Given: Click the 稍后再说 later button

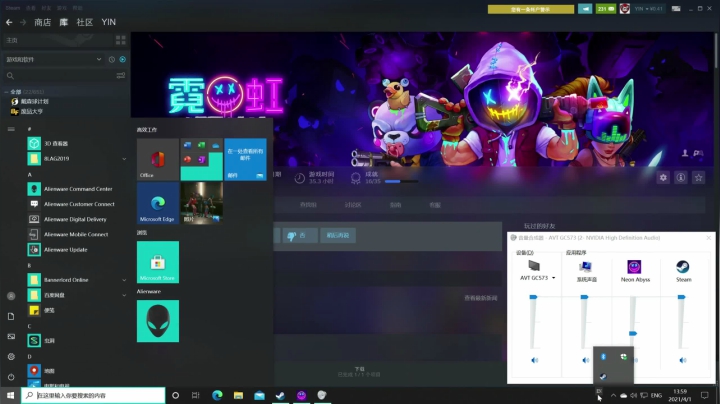Looking at the screenshot, I should coord(338,236).
